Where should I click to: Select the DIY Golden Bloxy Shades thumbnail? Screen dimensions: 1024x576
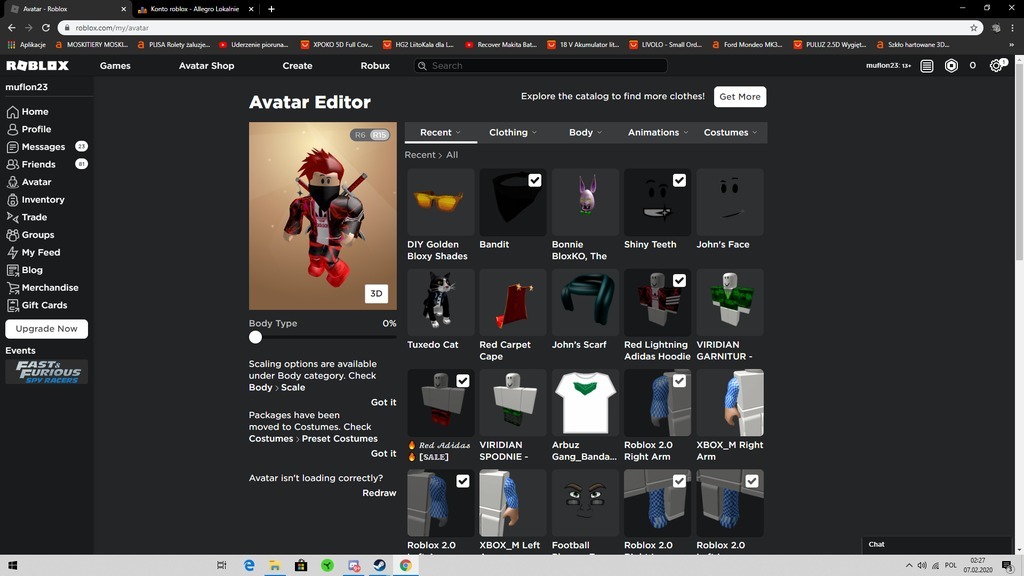441,202
